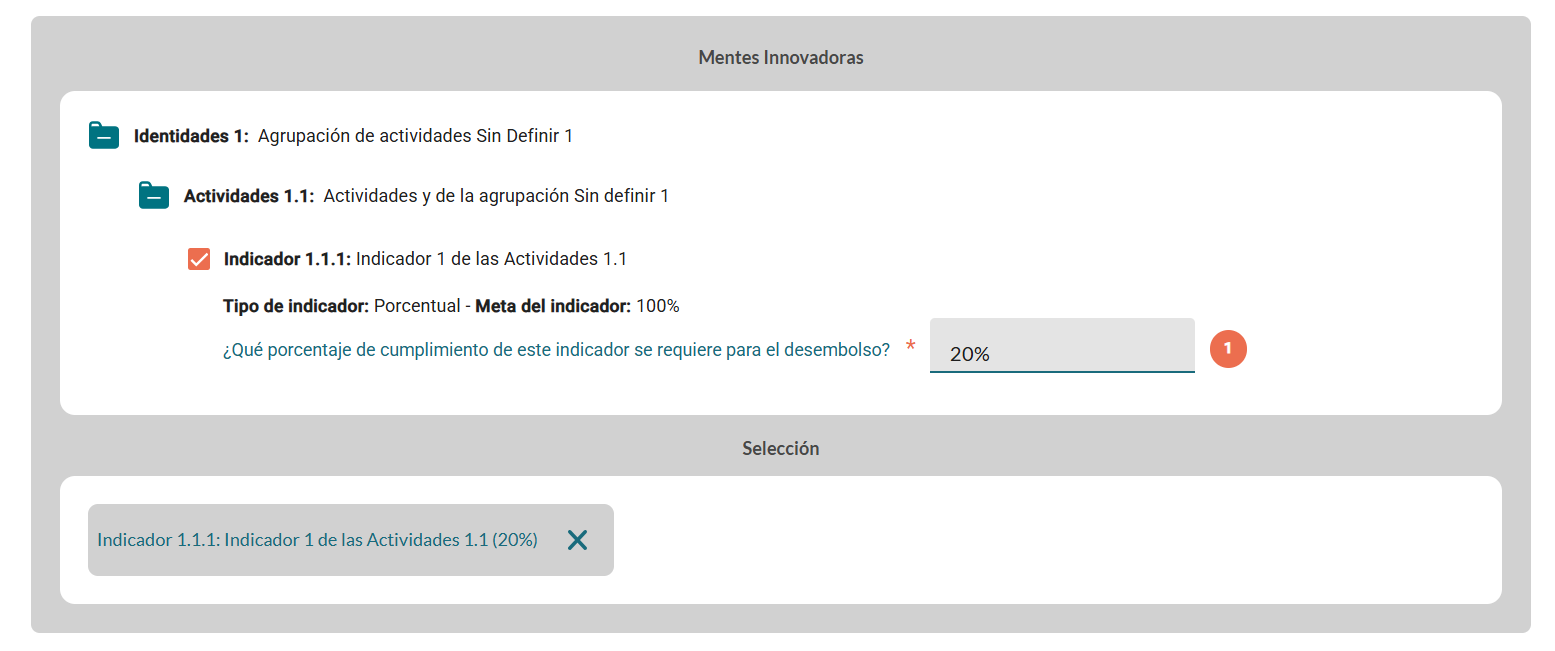Remove Indicador 1.1.1 chip with X icon

(x=577, y=540)
